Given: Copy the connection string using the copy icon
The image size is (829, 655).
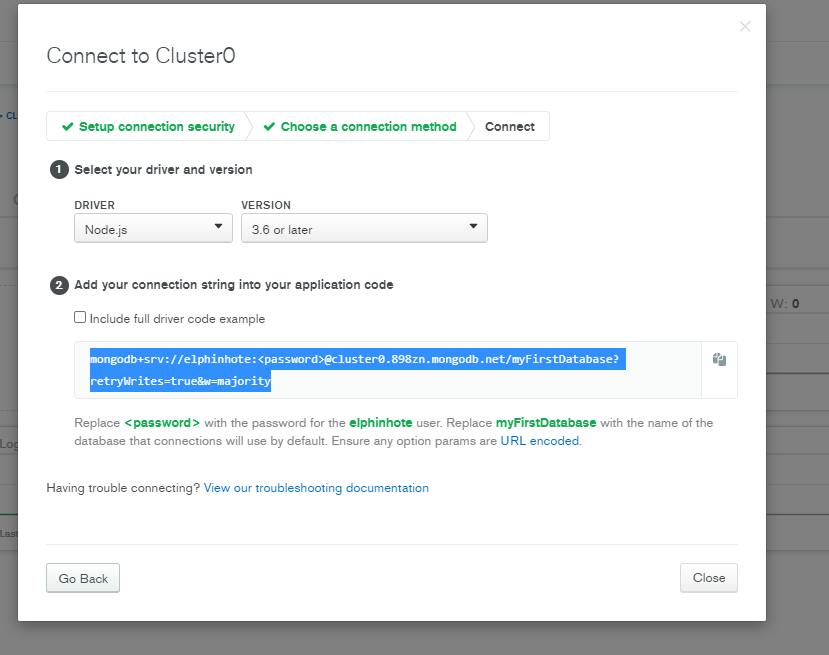Looking at the screenshot, I should pyautogui.click(x=719, y=360).
